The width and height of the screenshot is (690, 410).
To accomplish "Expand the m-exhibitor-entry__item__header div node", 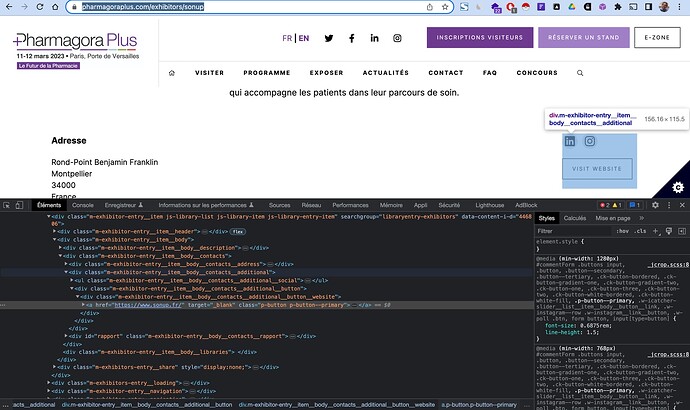I will 55,231.
